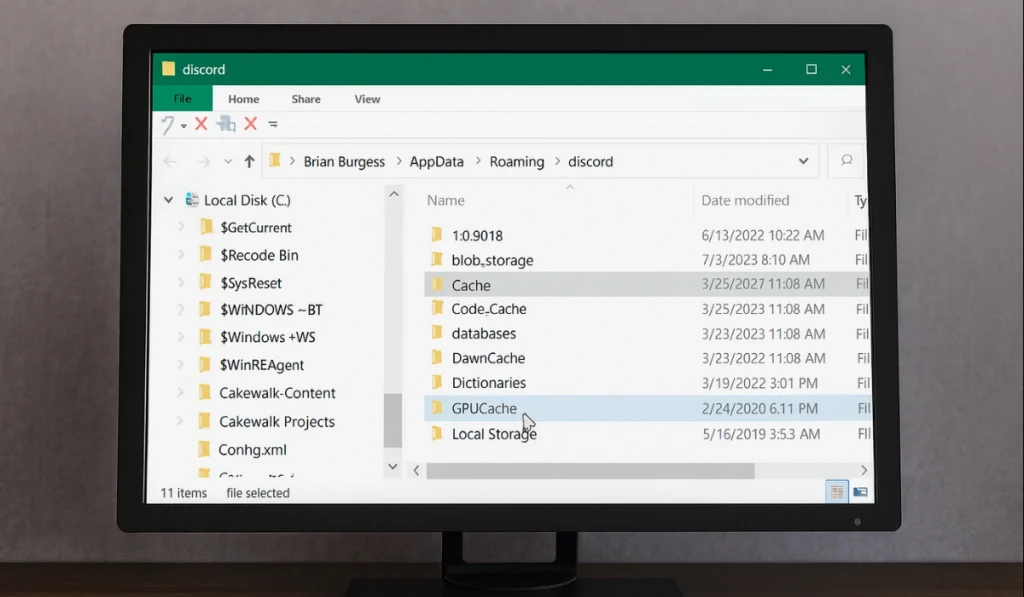This screenshot has width=1024, height=597.
Task: Open the View ribbon tab
Action: coord(367,99)
